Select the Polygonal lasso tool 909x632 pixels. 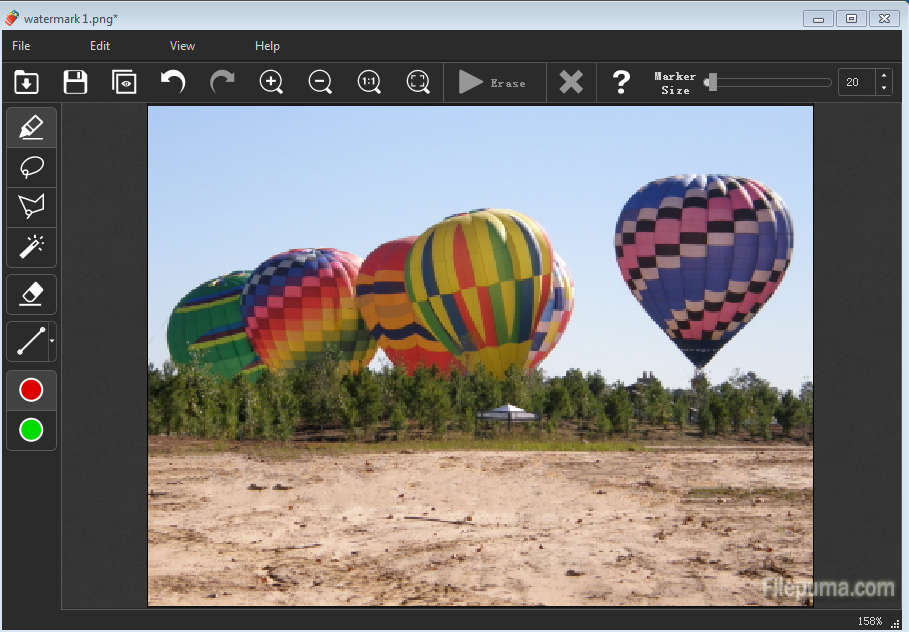tap(31, 206)
